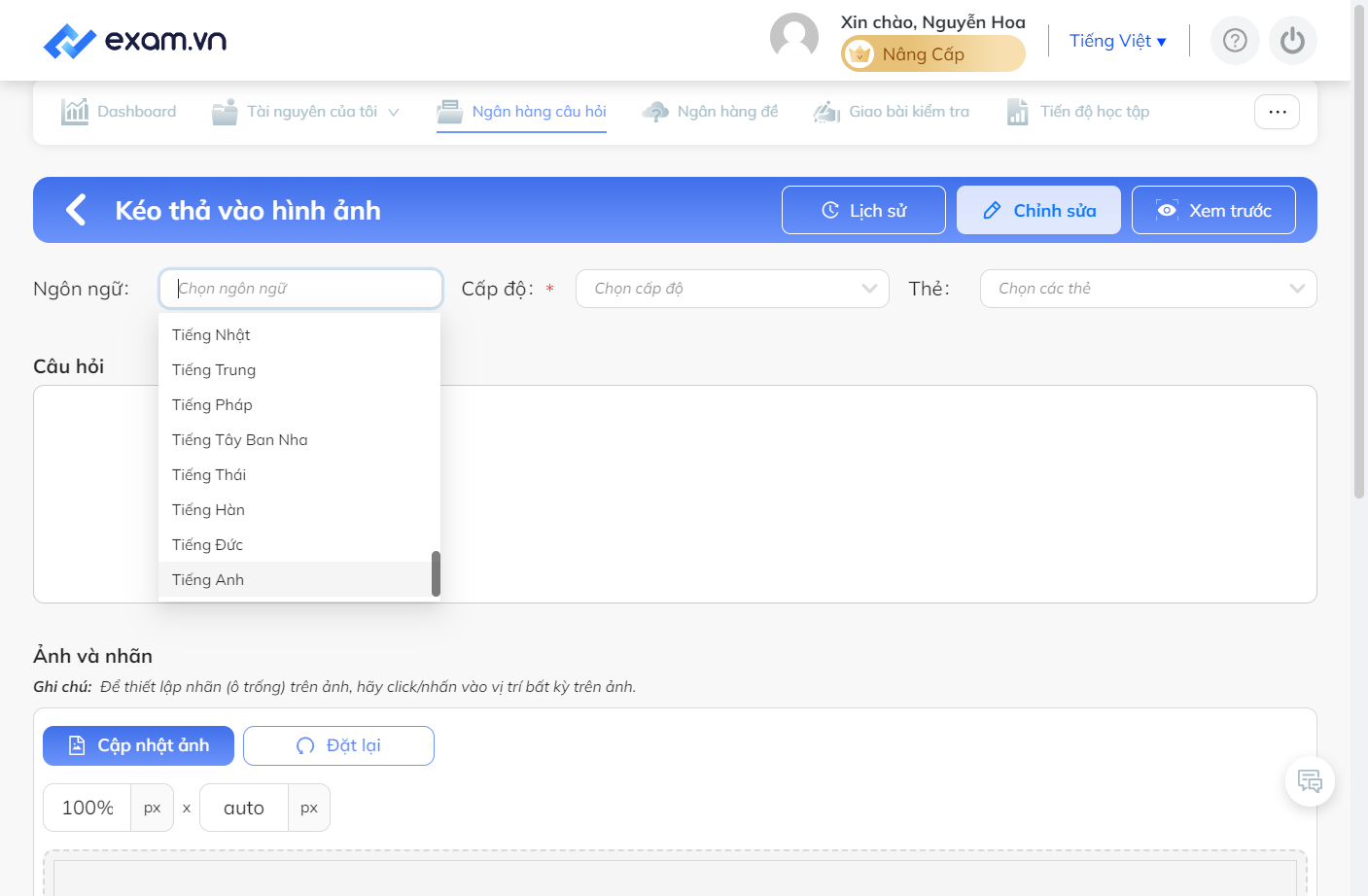Click the Giao bài kiểm tra icon
1368x896 pixels.
[826, 112]
